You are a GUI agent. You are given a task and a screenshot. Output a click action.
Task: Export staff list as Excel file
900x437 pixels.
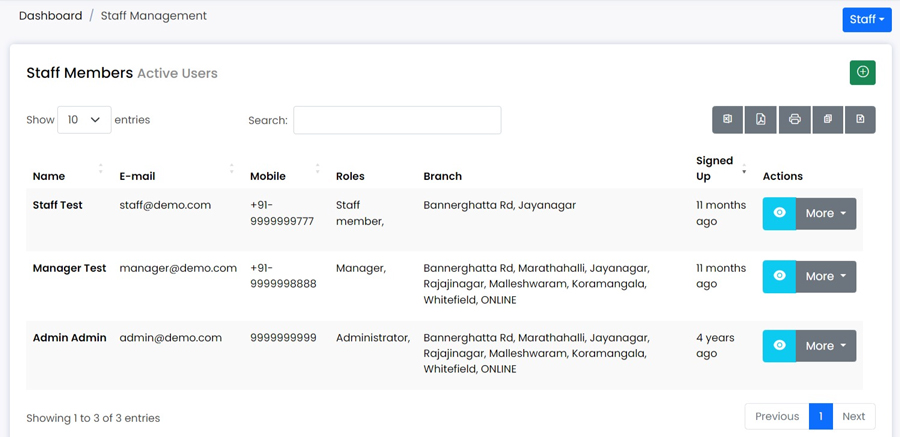click(x=860, y=119)
